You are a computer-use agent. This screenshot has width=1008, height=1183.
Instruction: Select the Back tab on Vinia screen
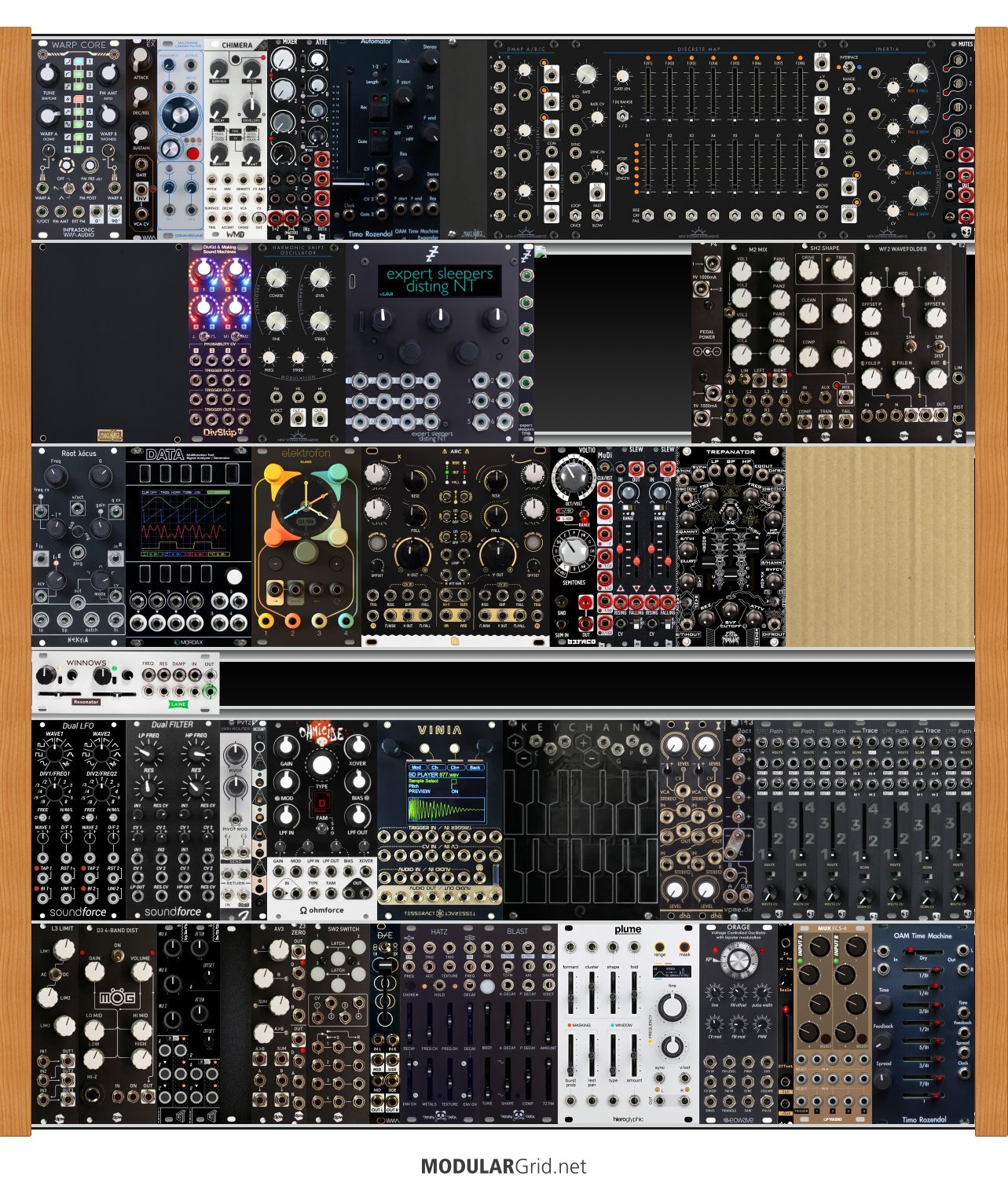click(475, 767)
